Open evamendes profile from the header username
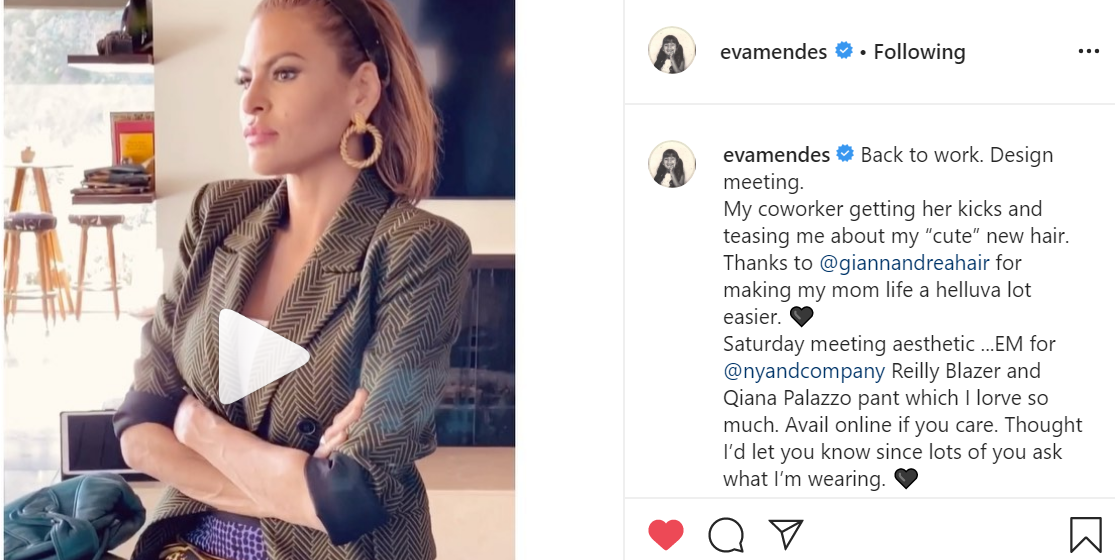 click(773, 52)
